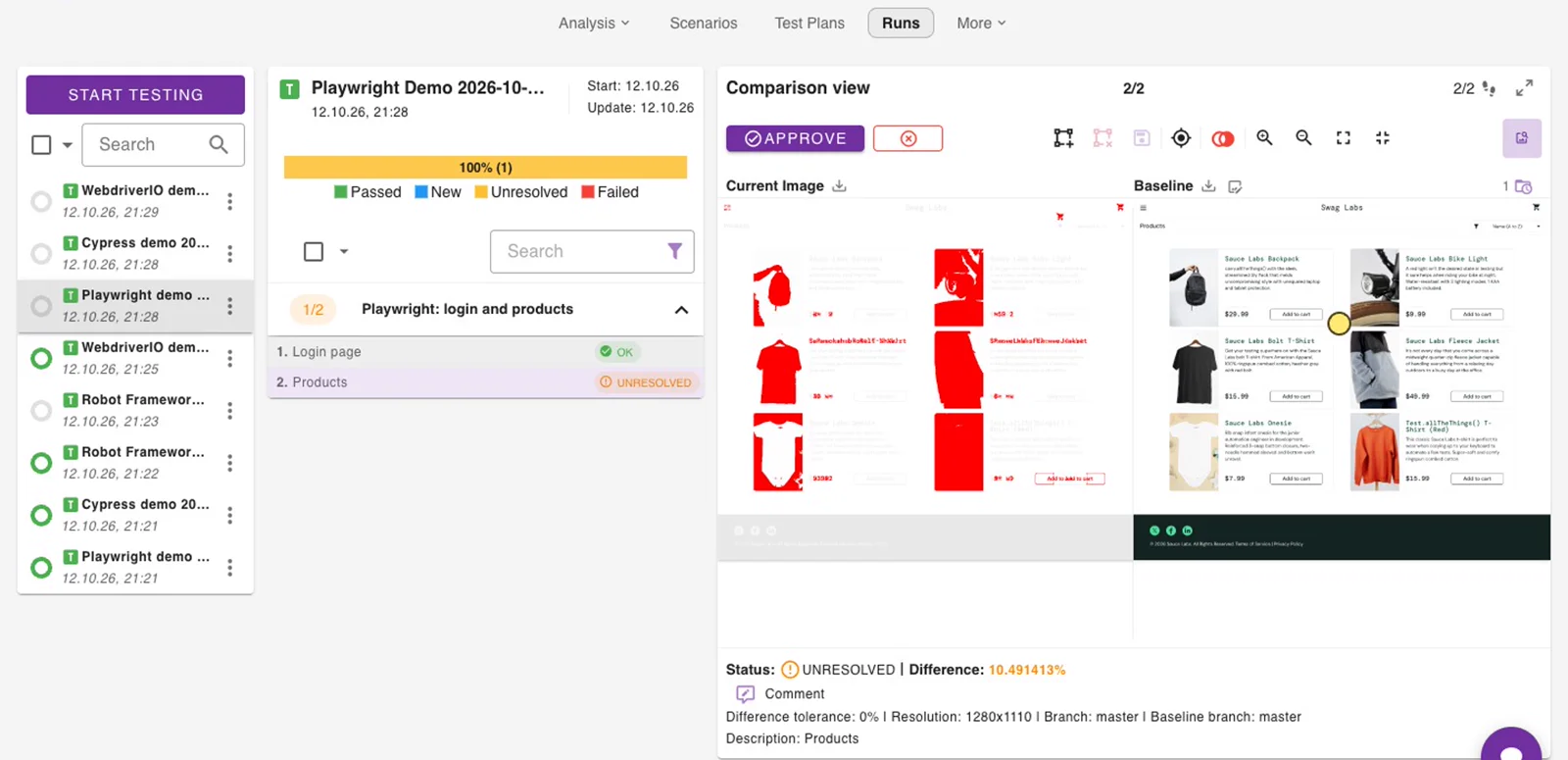
Task: Expand comparison view to fullscreen arrows
Action: pyautogui.click(x=1524, y=88)
